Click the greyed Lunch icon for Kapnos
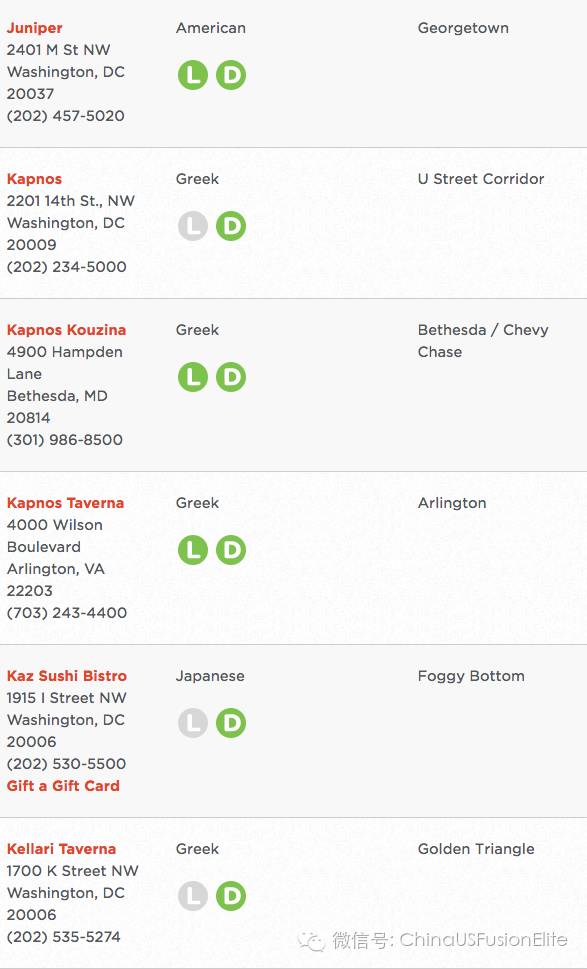The image size is (587, 969). click(x=193, y=226)
